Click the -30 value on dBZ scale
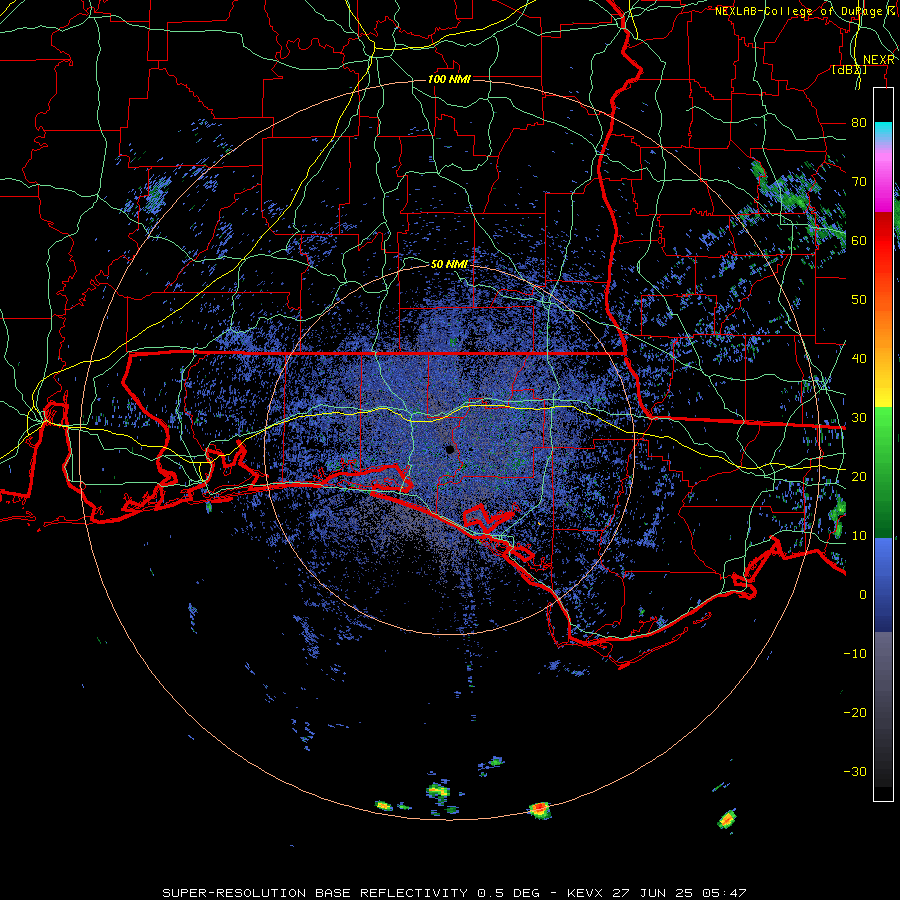The width and height of the screenshot is (900, 900). pyautogui.click(x=855, y=771)
